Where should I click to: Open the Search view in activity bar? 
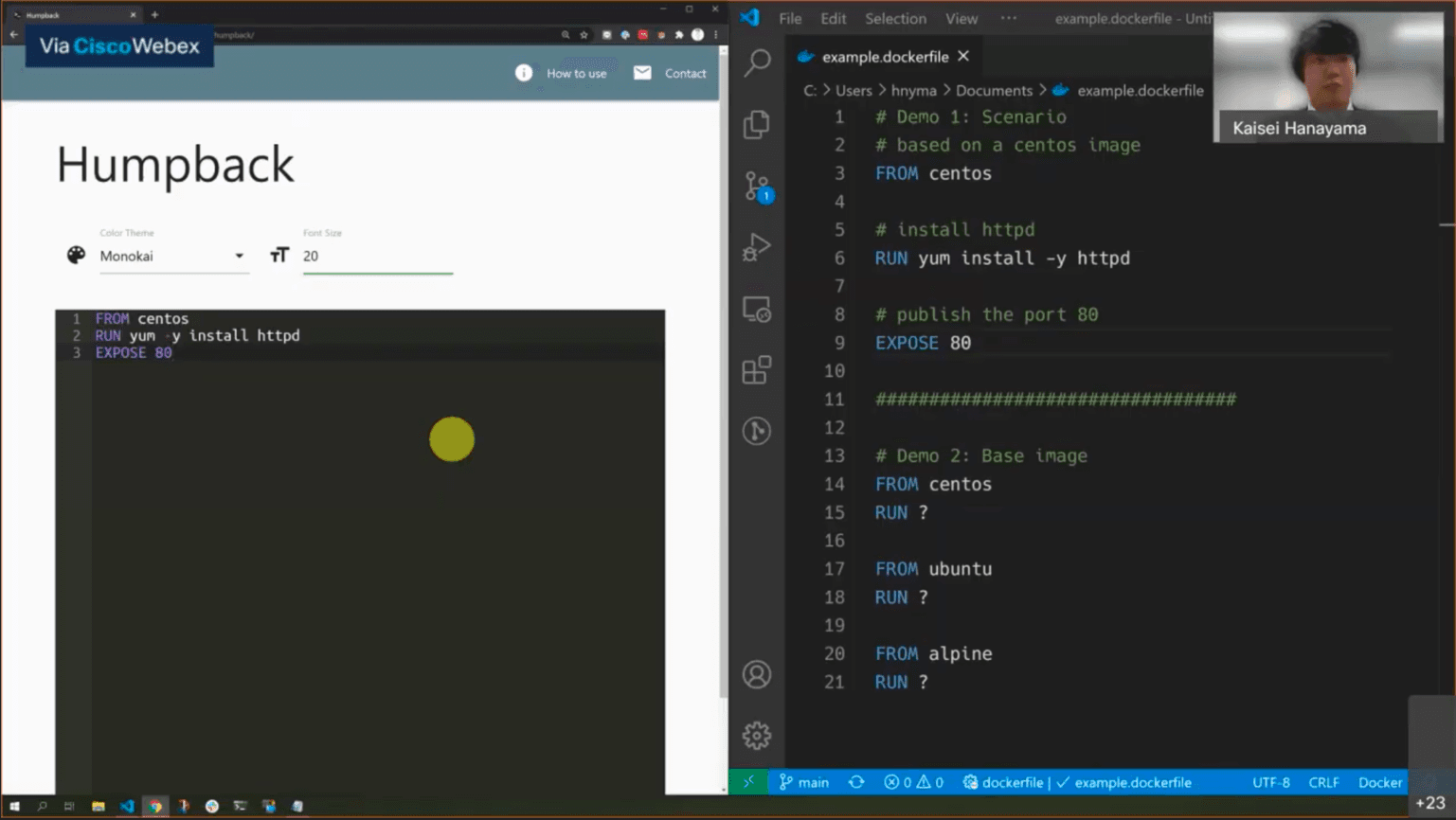(x=757, y=63)
